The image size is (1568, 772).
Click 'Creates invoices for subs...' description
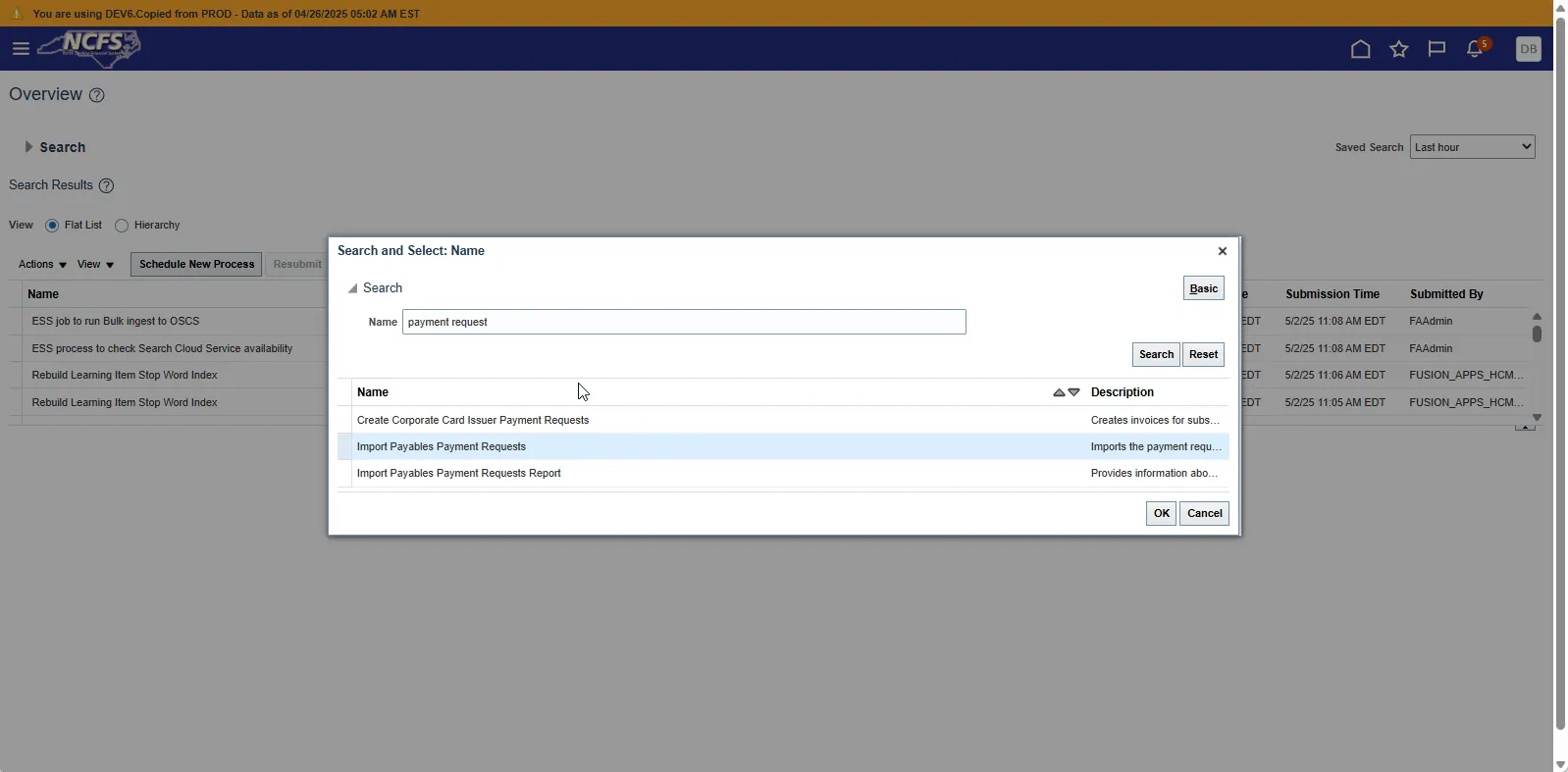click(1155, 420)
